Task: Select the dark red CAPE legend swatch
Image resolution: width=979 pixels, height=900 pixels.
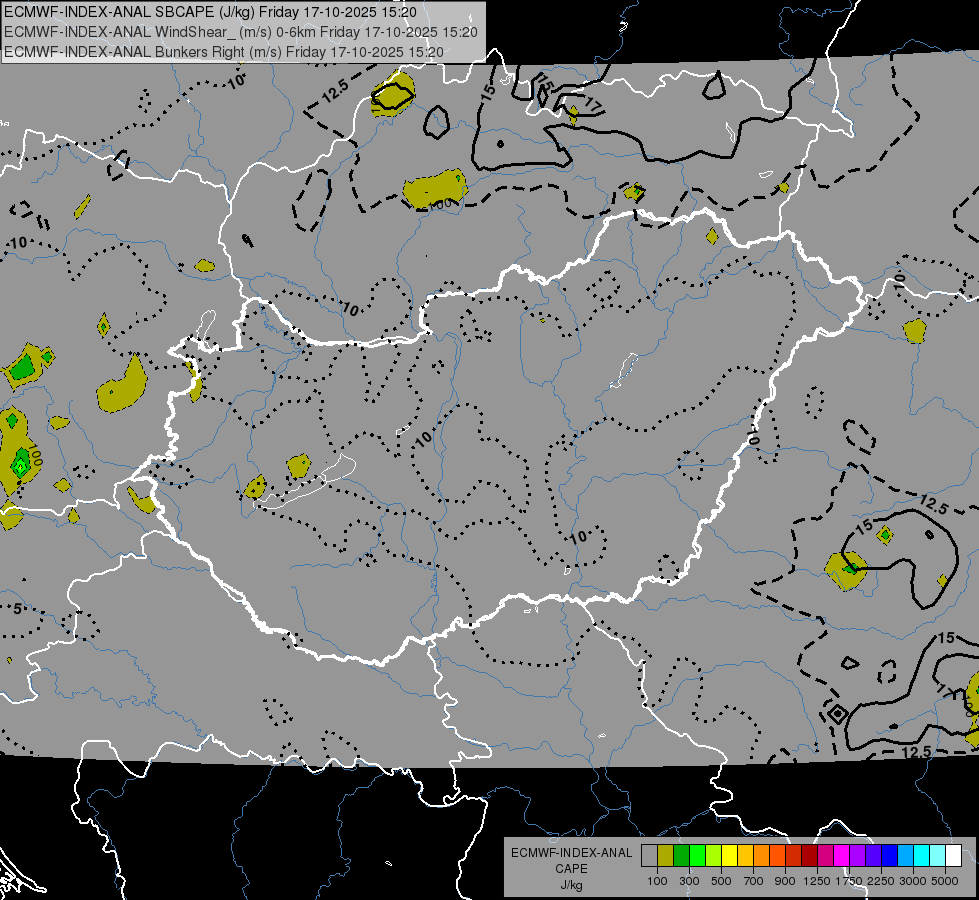Action: click(x=810, y=855)
